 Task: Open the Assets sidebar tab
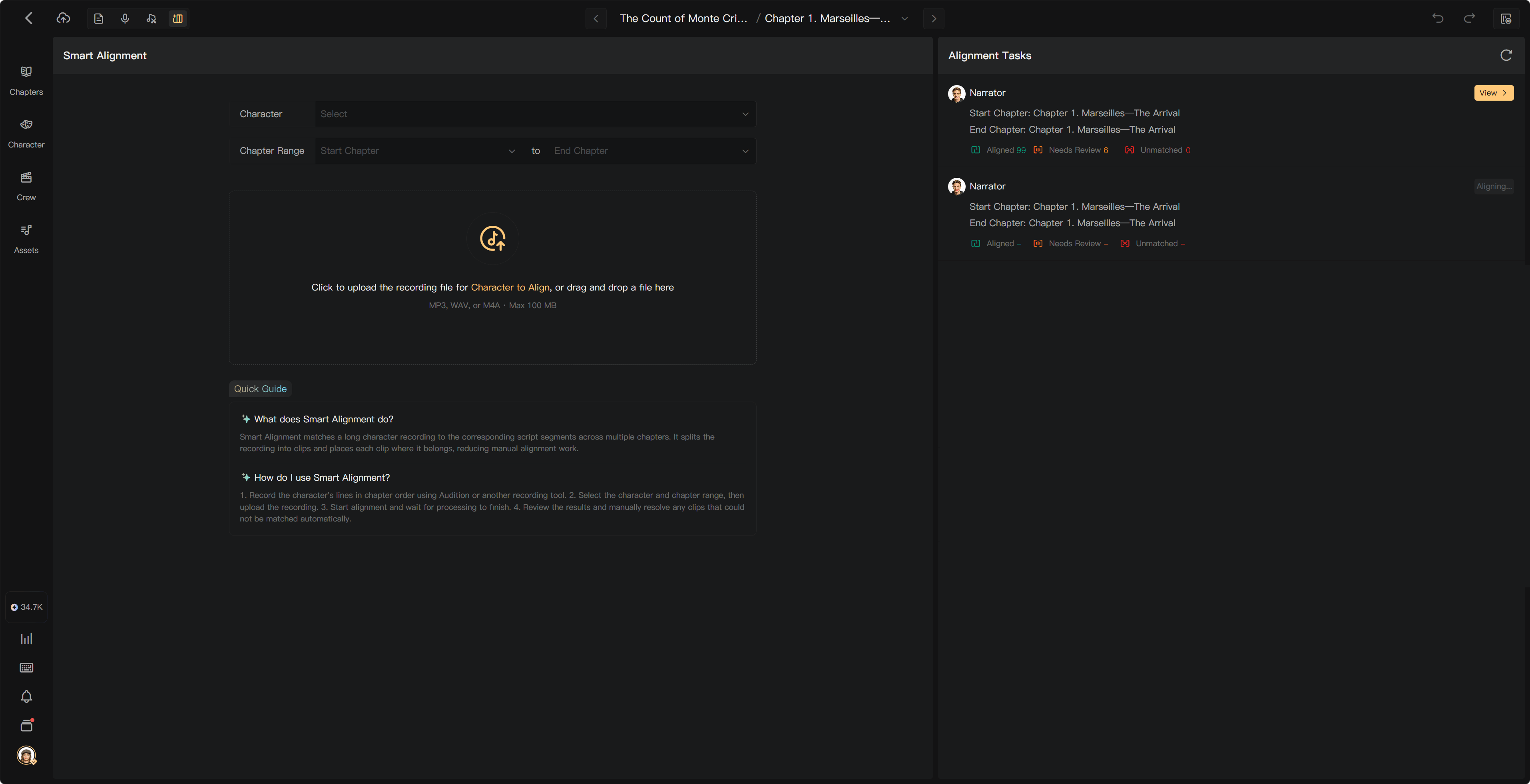[26, 239]
